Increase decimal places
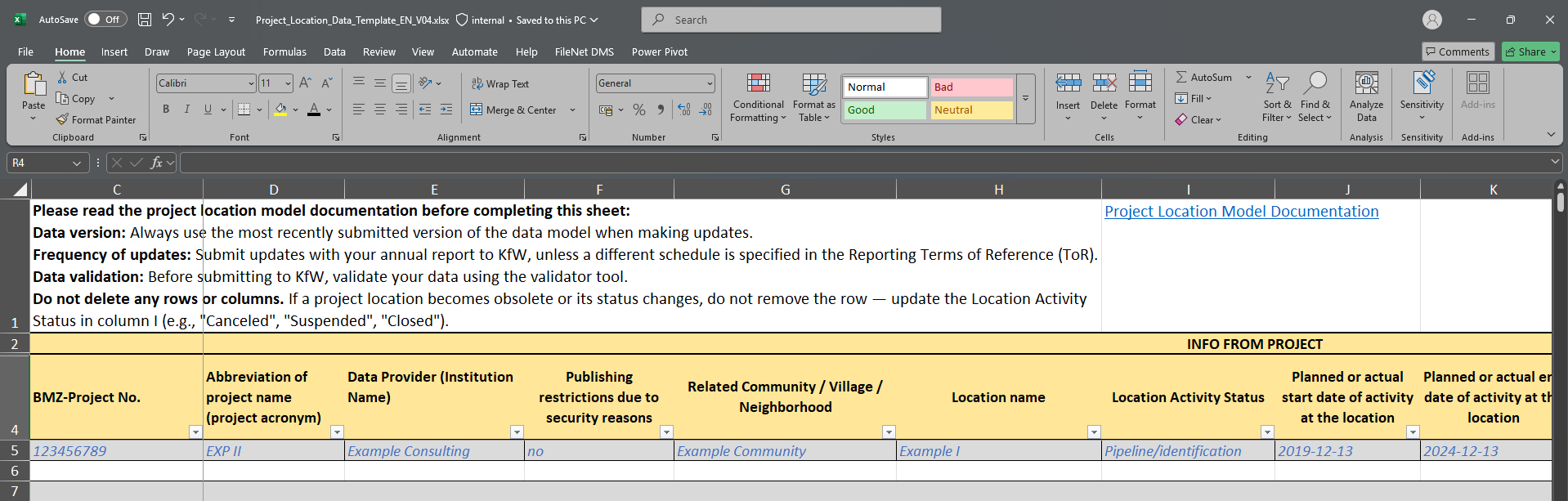 pos(684,110)
